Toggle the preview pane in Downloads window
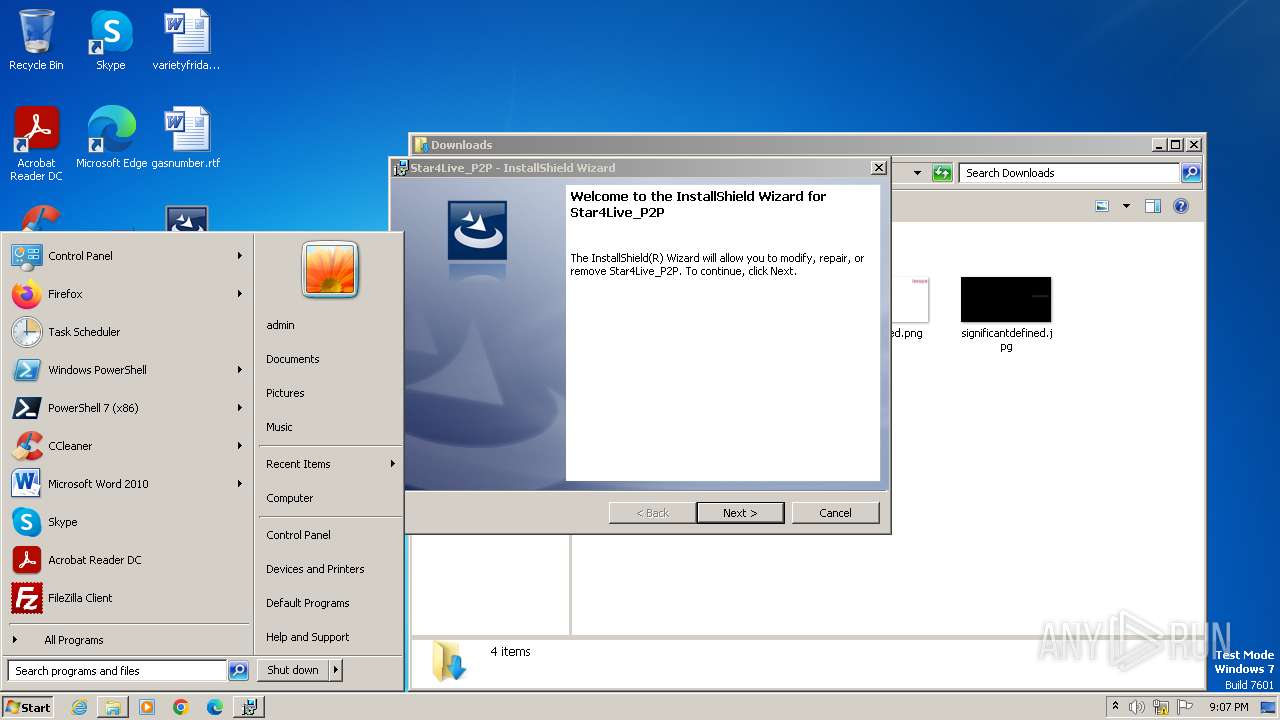Screen dimensions: 1280x720 pos(1153,206)
